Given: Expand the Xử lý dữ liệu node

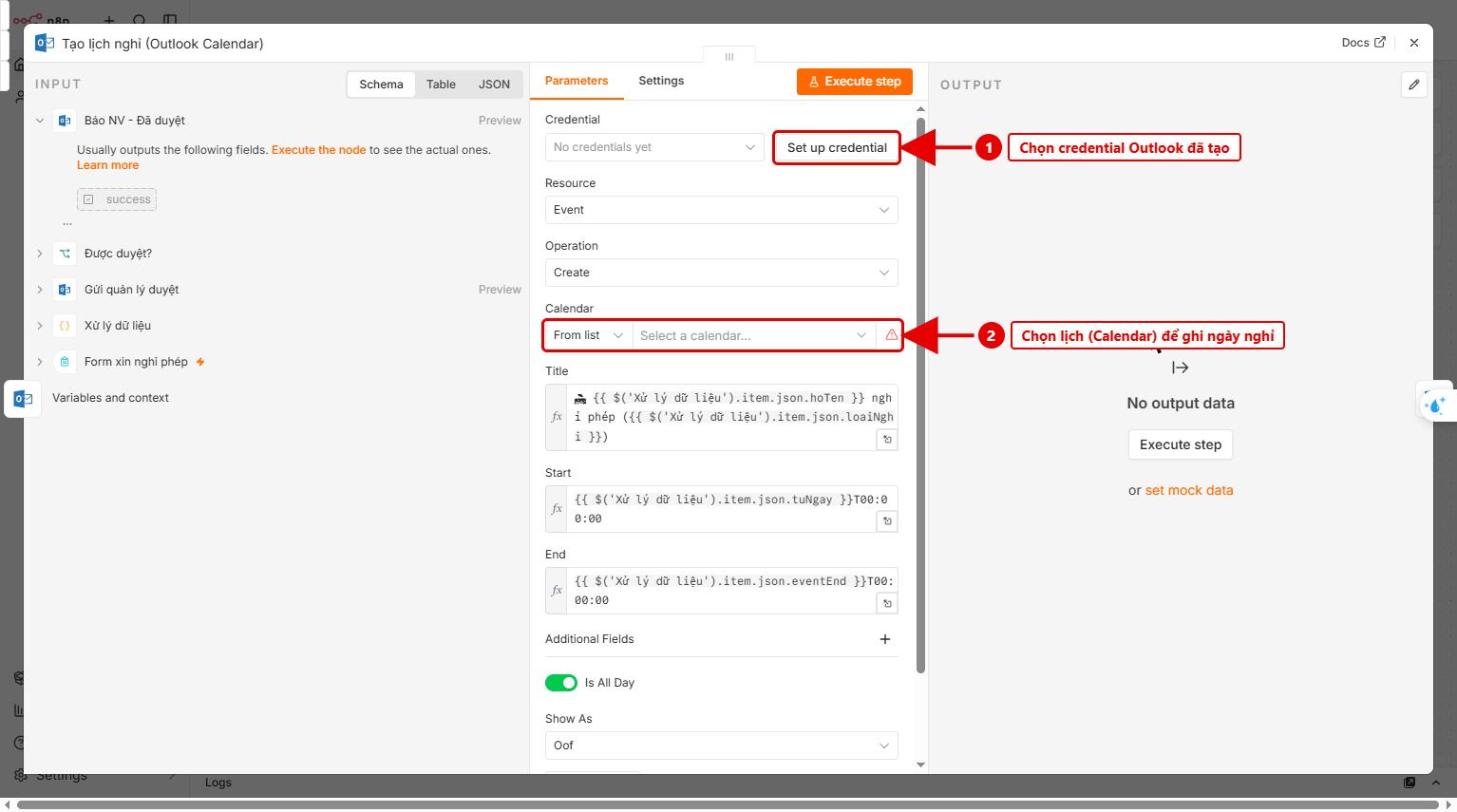Looking at the screenshot, I should point(40,325).
